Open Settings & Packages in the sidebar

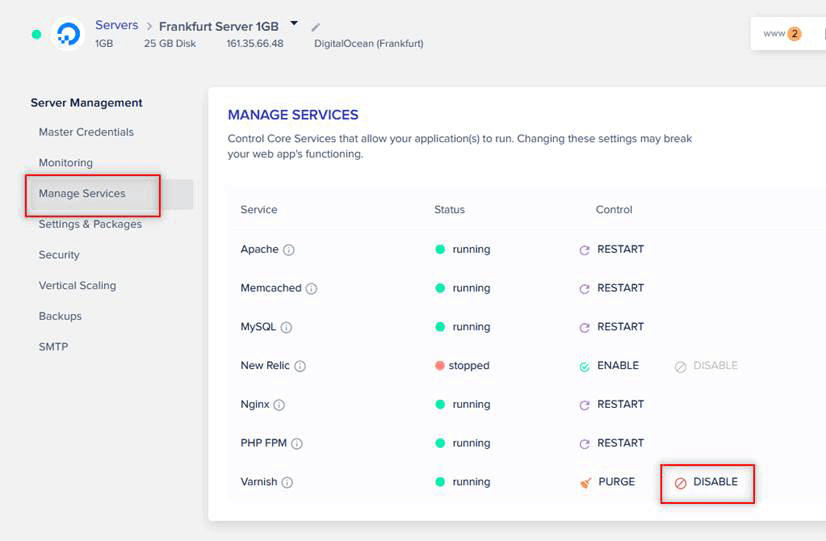(90, 224)
